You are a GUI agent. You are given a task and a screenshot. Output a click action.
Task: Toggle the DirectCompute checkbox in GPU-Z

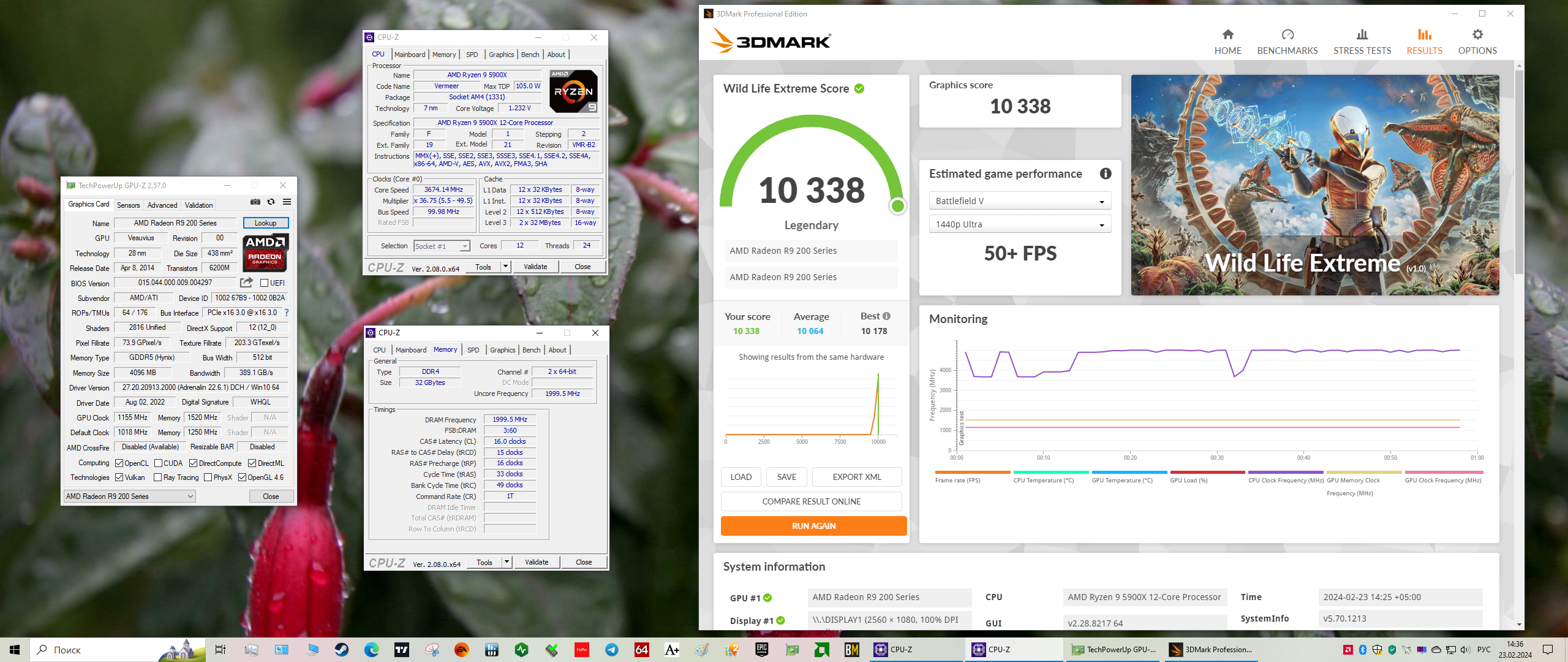[x=193, y=463]
